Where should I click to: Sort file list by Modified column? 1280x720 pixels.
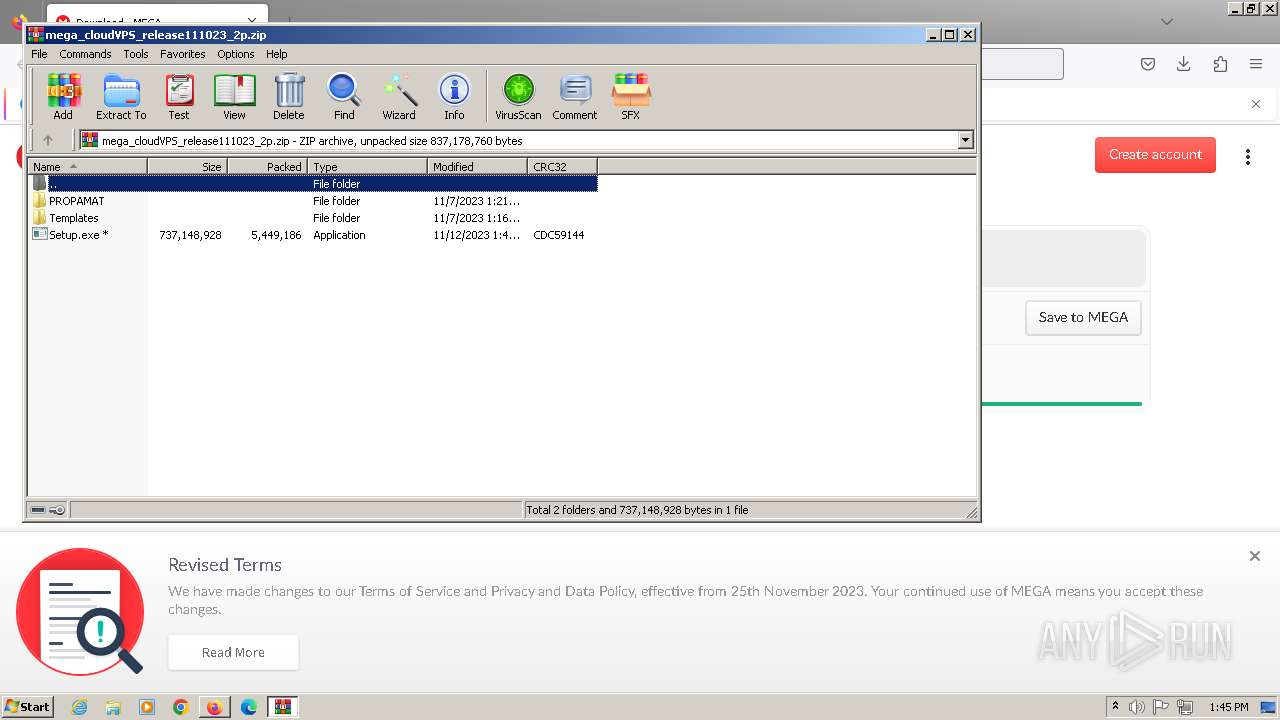[477, 167]
